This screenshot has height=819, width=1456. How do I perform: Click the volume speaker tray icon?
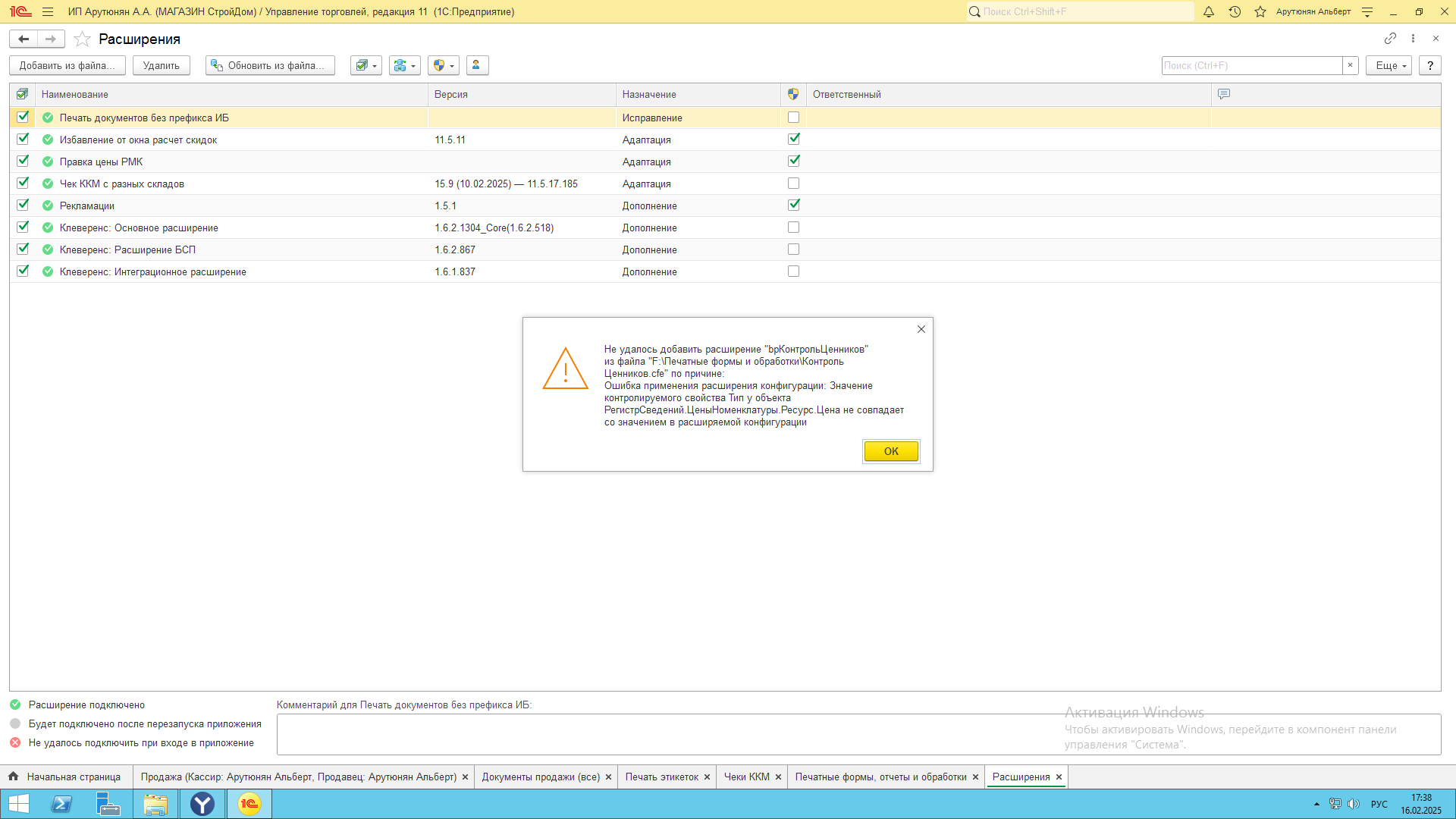(1354, 804)
